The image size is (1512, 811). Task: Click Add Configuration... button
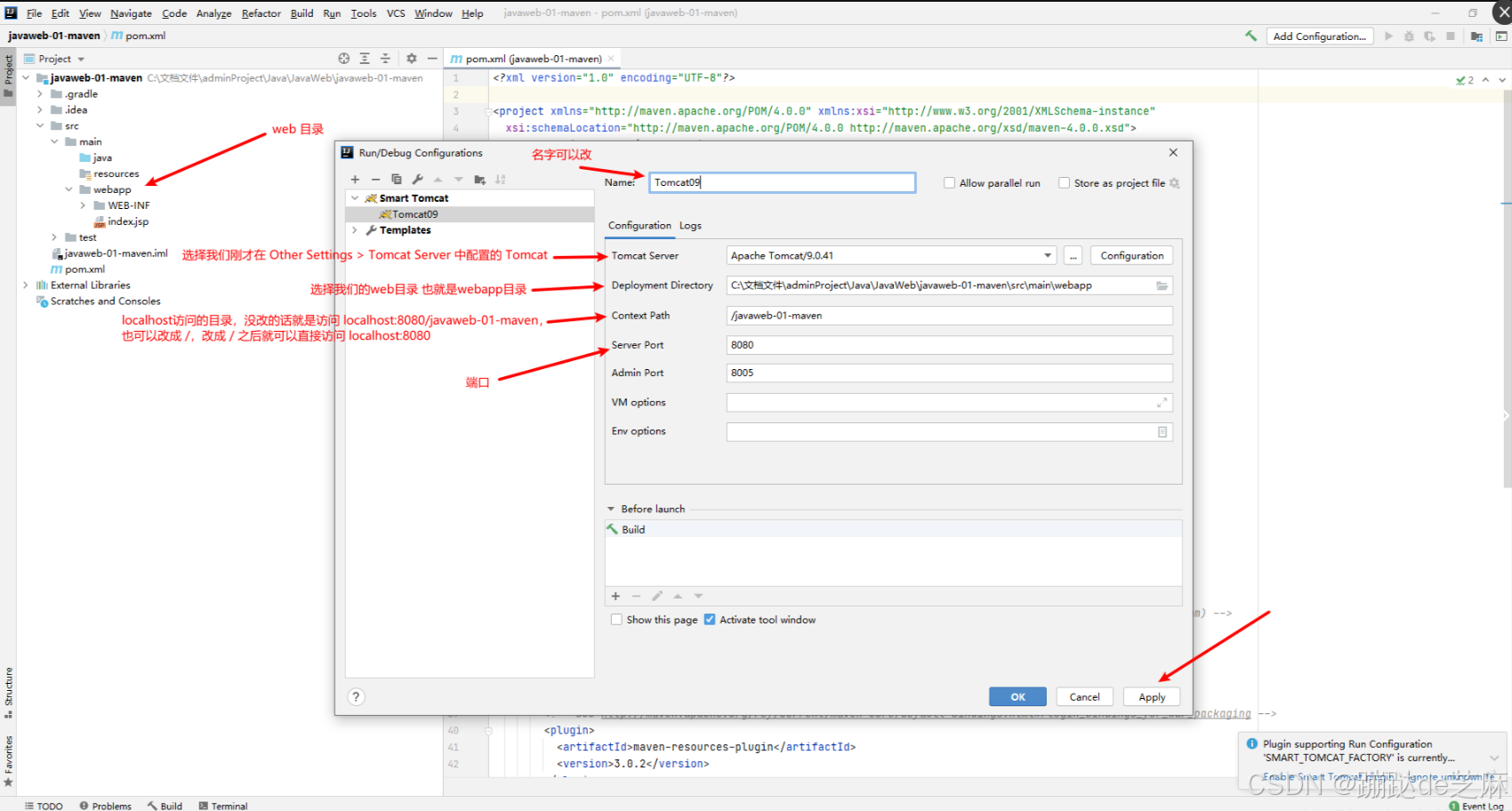[1320, 36]
